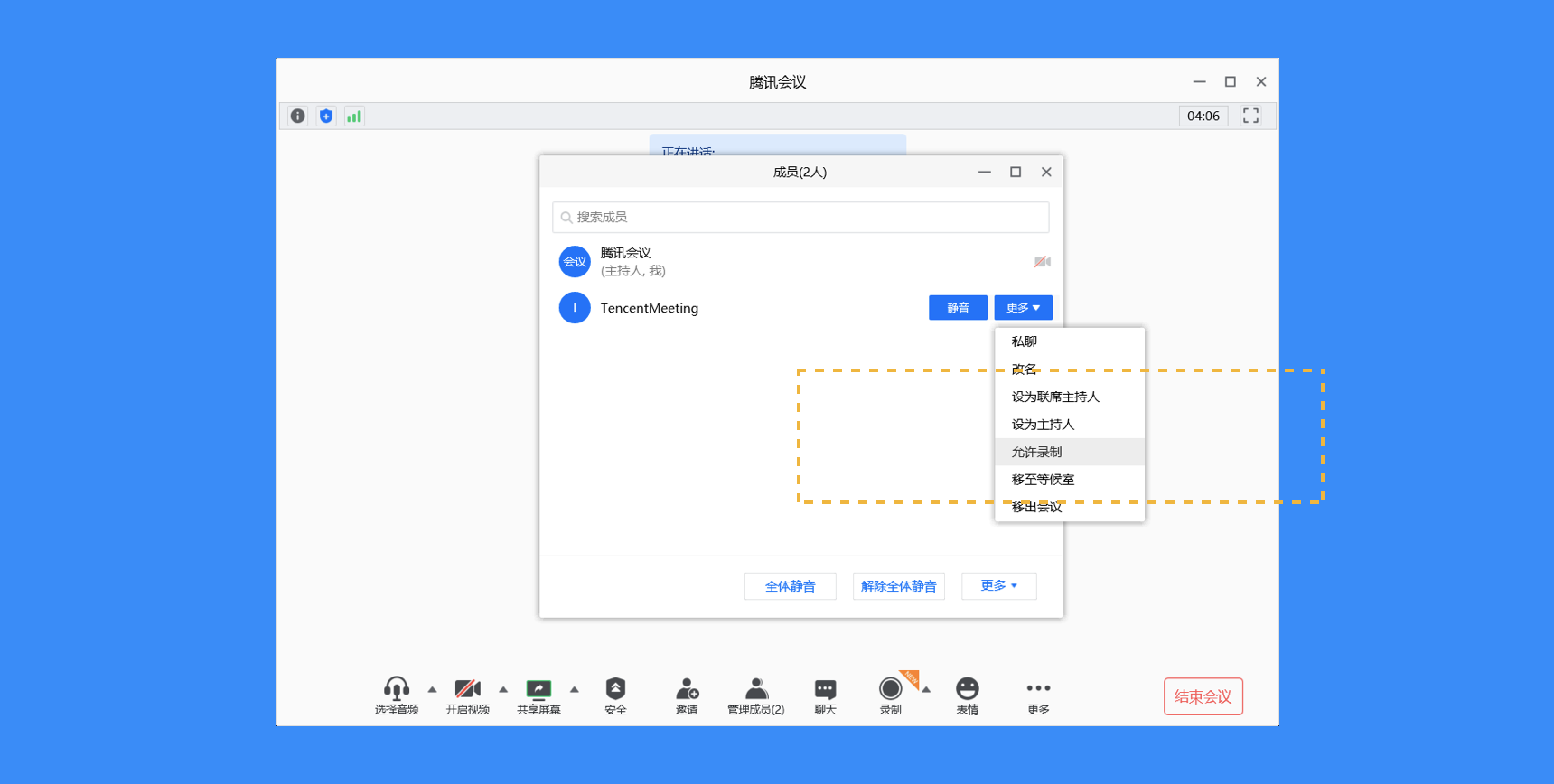
Task: Select 设为联席主持人 in the menu
Action: coord(1070,397)
